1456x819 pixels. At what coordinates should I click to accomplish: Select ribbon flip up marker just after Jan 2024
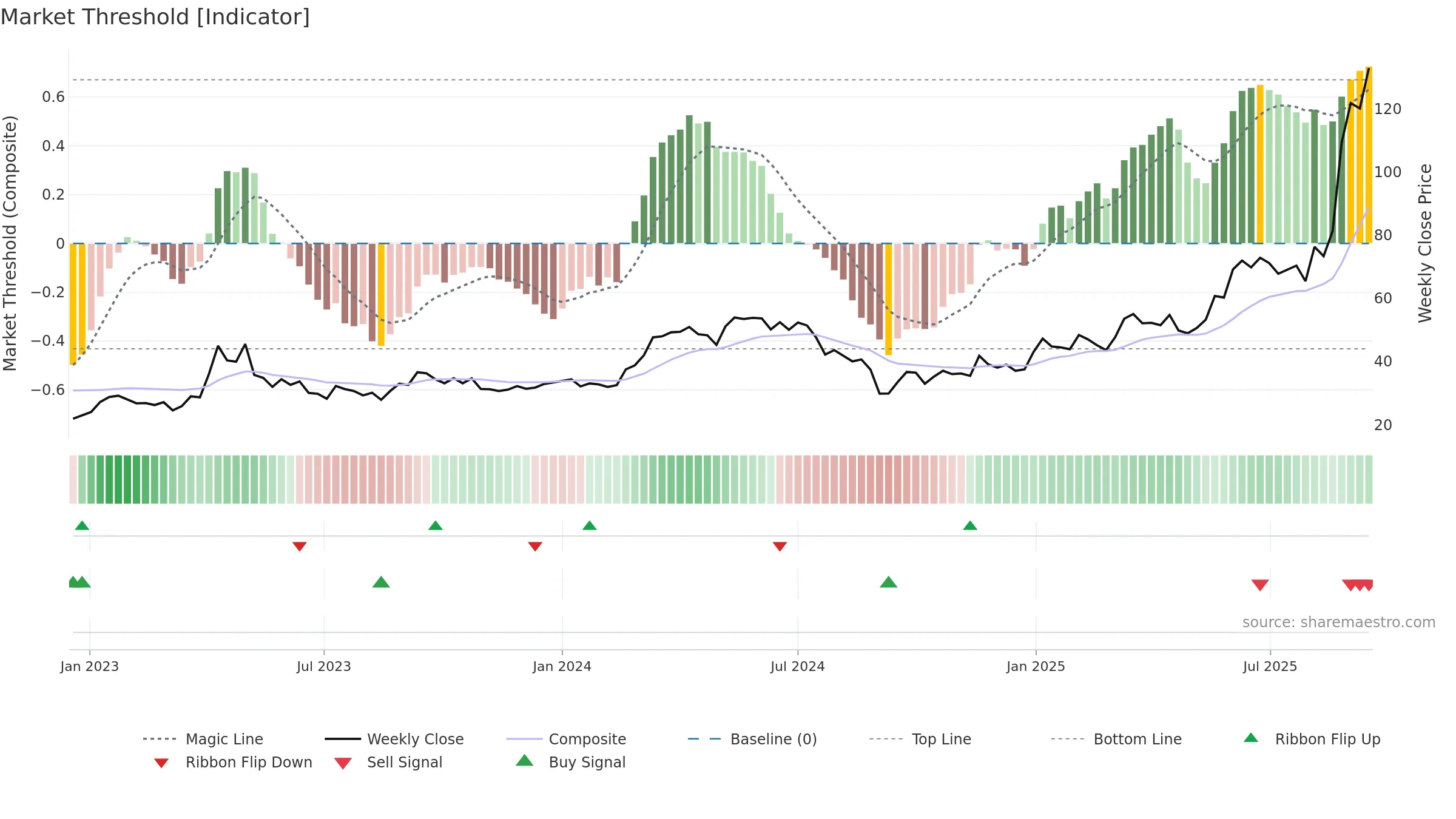(590, 525)
